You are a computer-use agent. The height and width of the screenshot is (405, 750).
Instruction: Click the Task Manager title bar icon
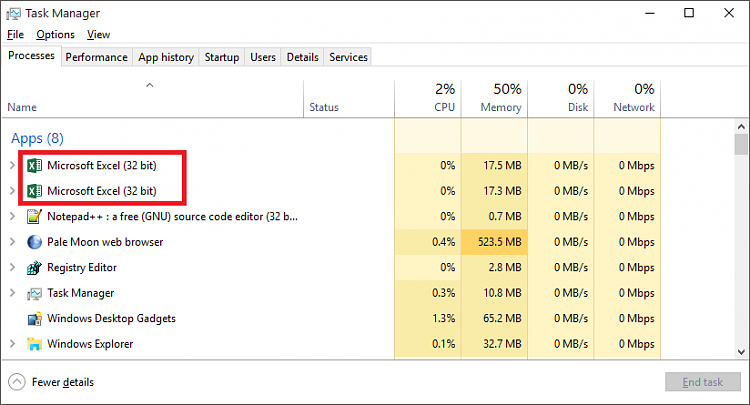pyautogui.click(x=13, y=13)
